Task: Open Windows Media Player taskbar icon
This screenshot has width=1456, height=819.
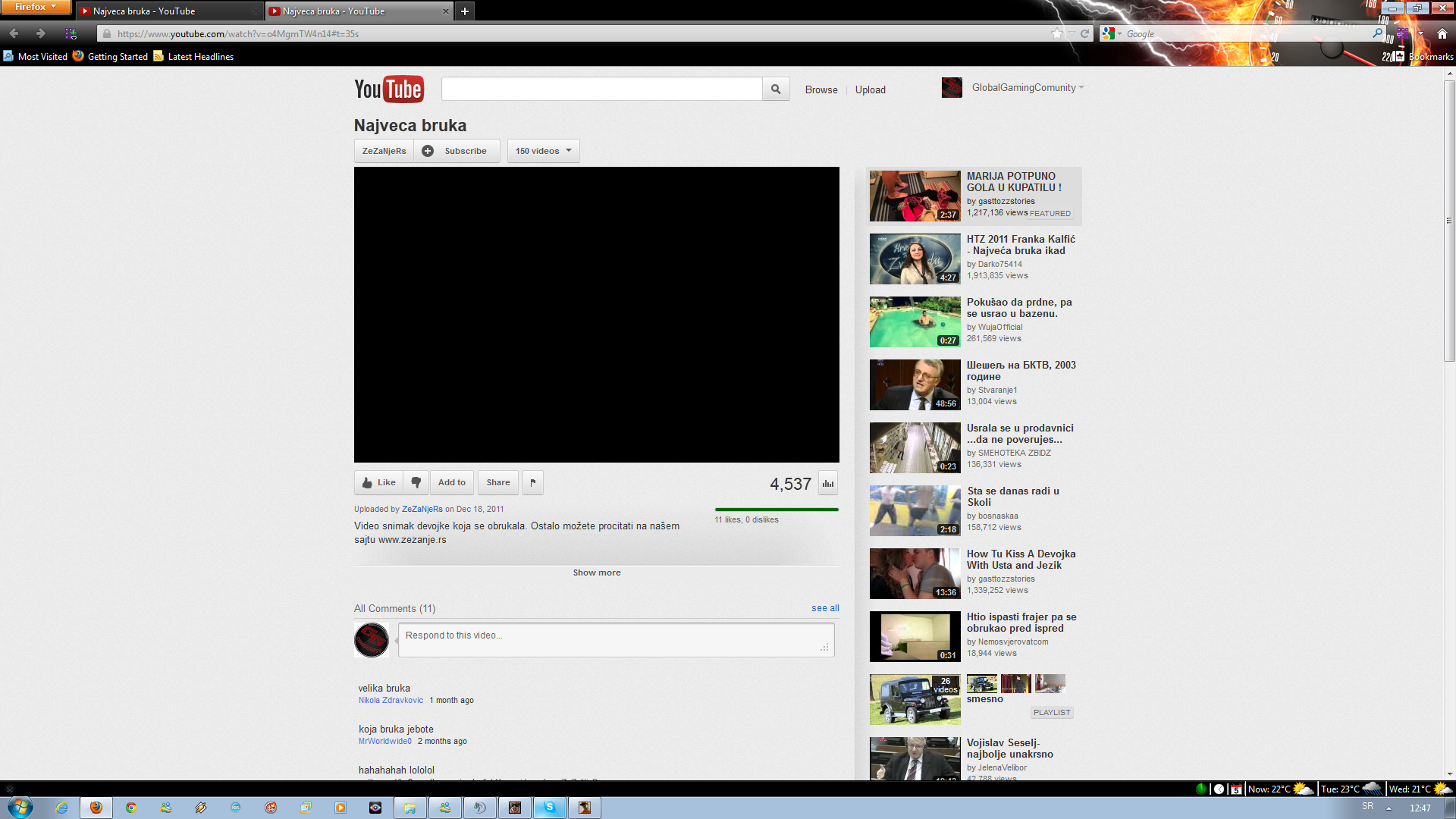Action: [340, 808]
